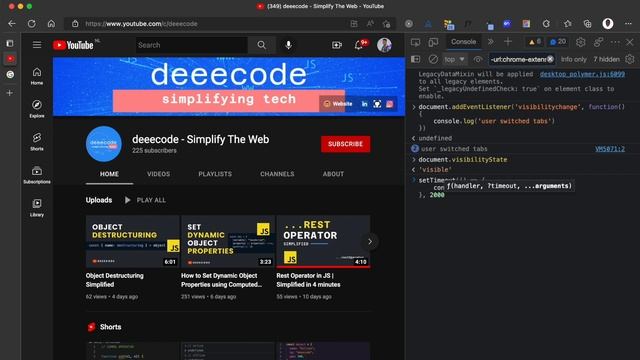Screen dimensions: 640x360
Task: Open Object Destructuring Simplified video title
Action: pyautogui.click(x=115, y=280)
